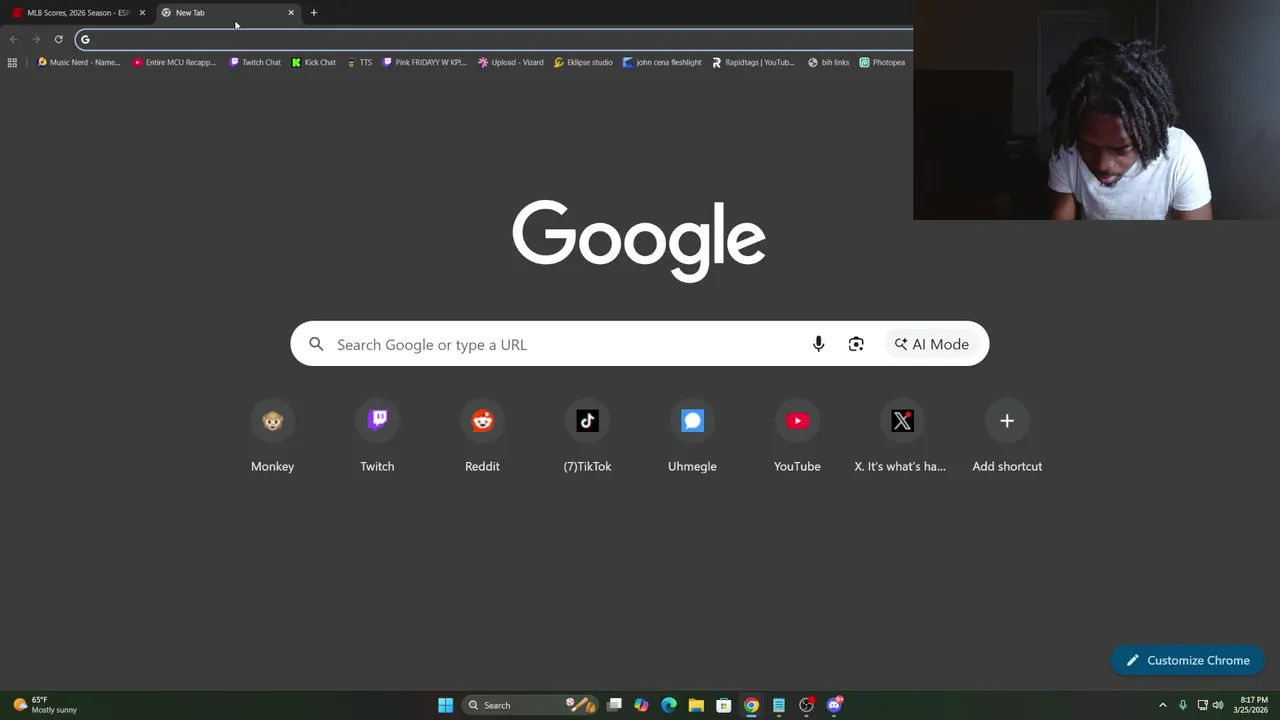
Task: Open the Reddit shortcut tile
Action: [x=482, y=438]
